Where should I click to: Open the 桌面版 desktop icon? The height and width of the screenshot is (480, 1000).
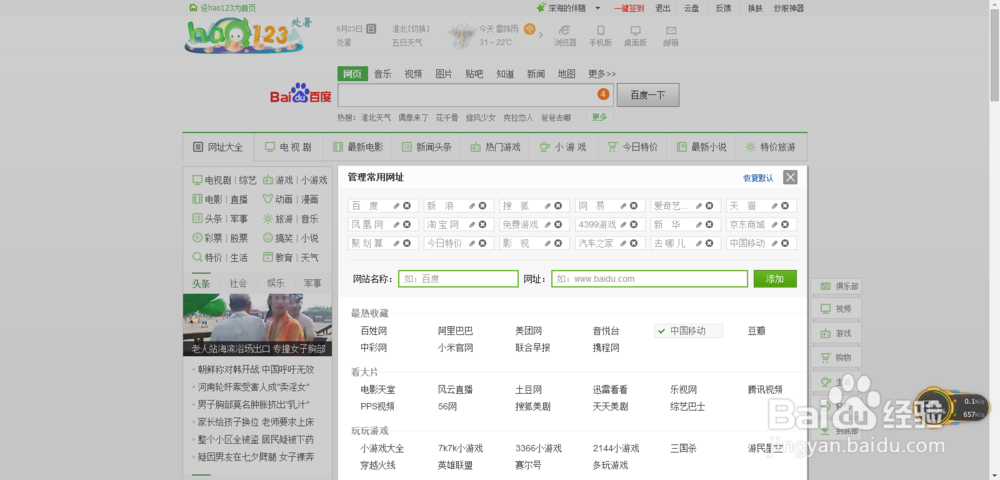point(635,35)
